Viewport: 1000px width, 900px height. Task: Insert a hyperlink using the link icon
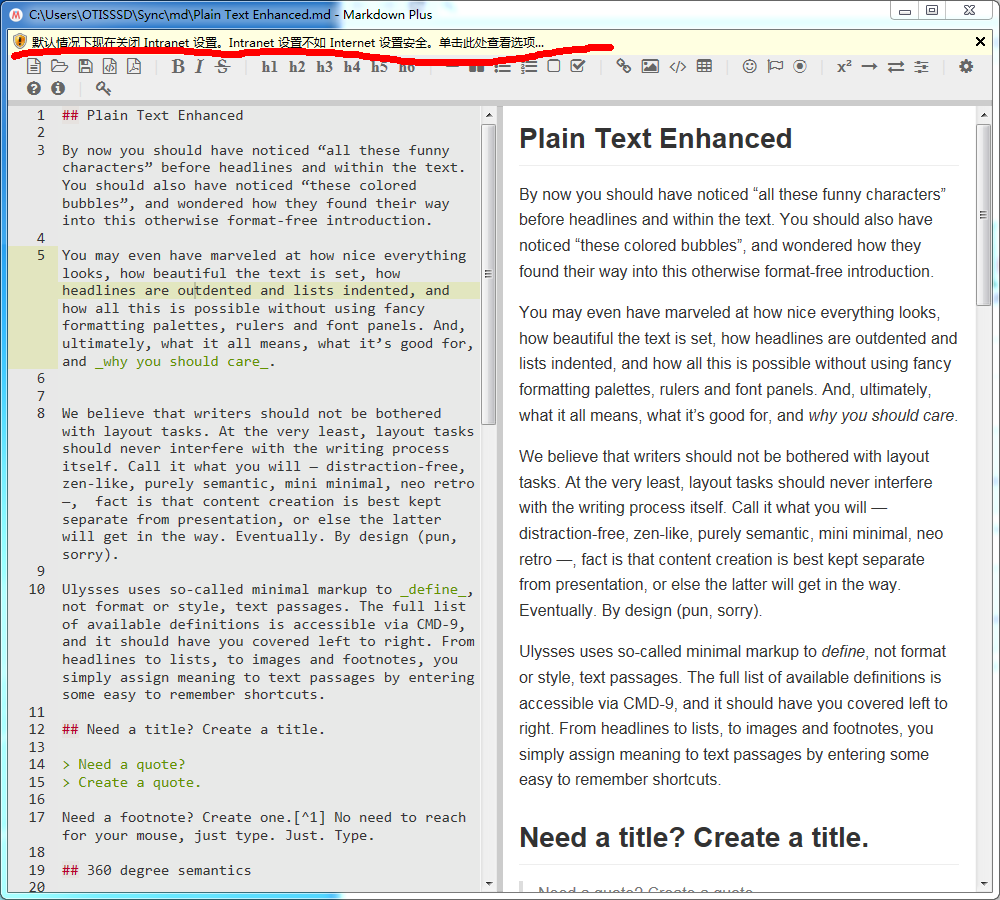pos(624,67)
